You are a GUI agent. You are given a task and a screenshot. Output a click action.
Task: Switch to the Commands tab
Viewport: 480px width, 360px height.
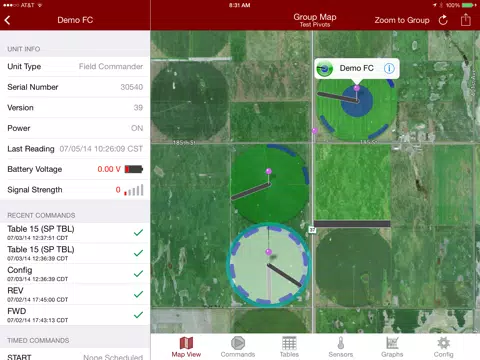click(x=238, y=347)
